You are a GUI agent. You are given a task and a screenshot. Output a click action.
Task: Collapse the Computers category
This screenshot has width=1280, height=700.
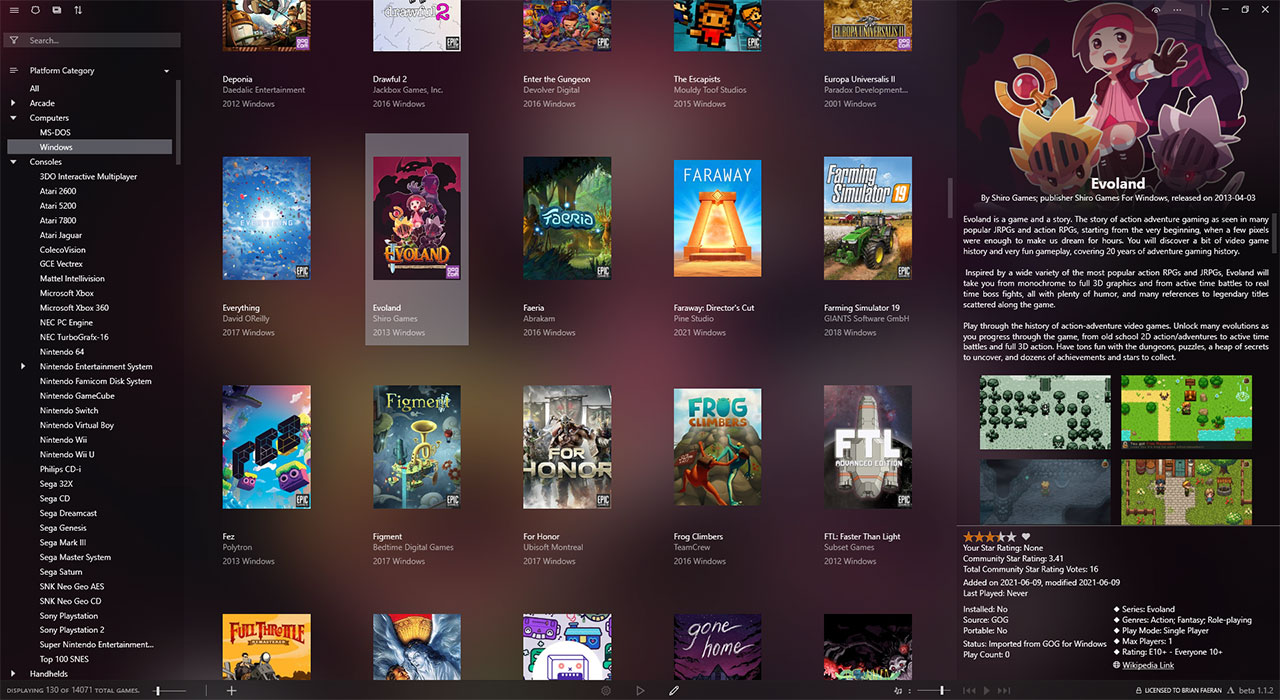click(x=13, y=118)
